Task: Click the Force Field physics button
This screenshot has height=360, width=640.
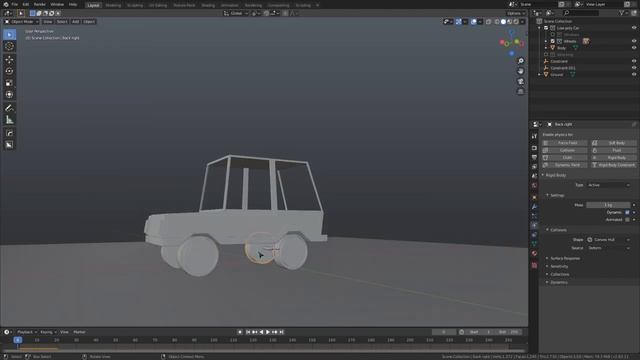Action: [x=564, y=143]
